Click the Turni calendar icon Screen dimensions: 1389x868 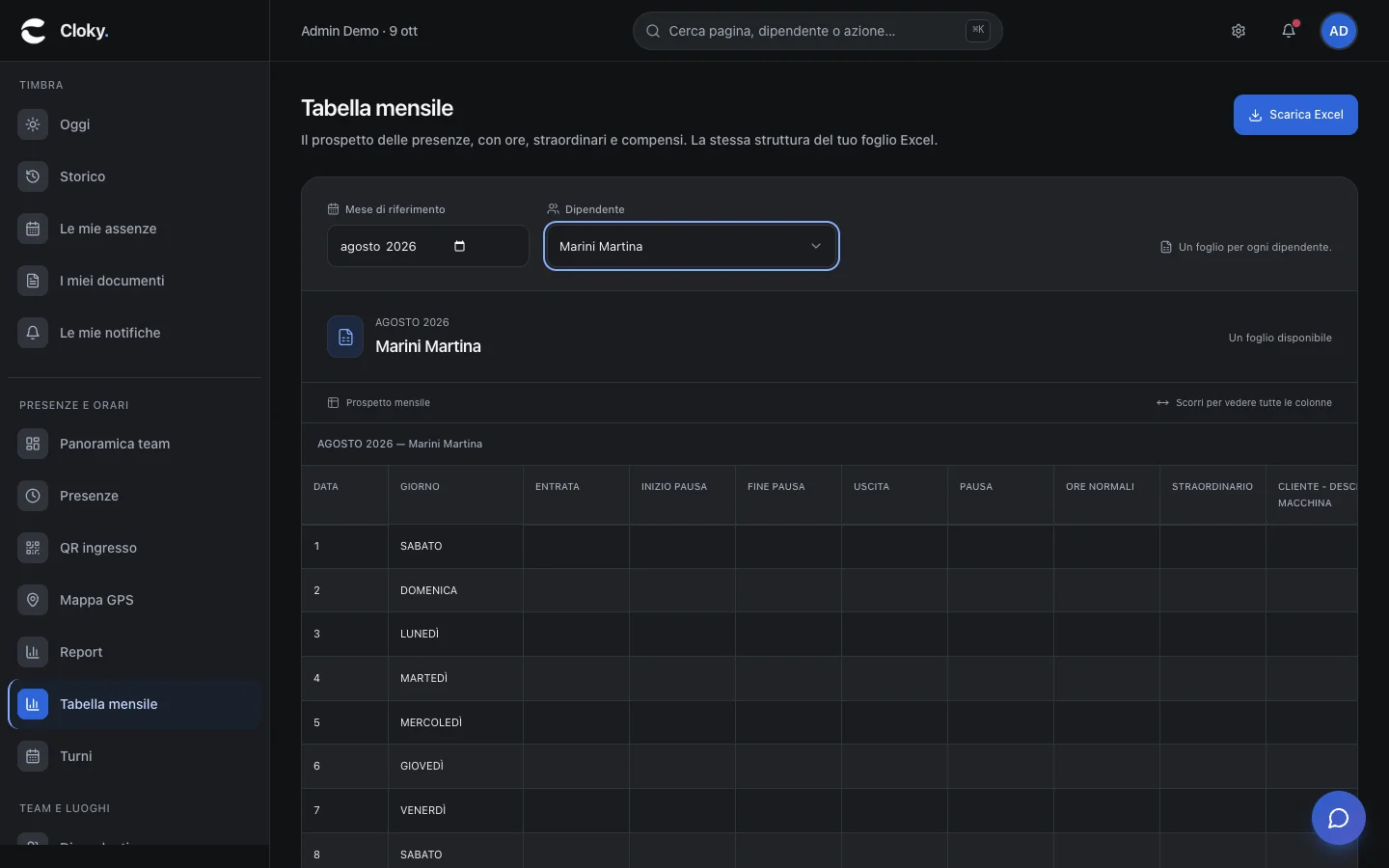click(x=33, y=756)
